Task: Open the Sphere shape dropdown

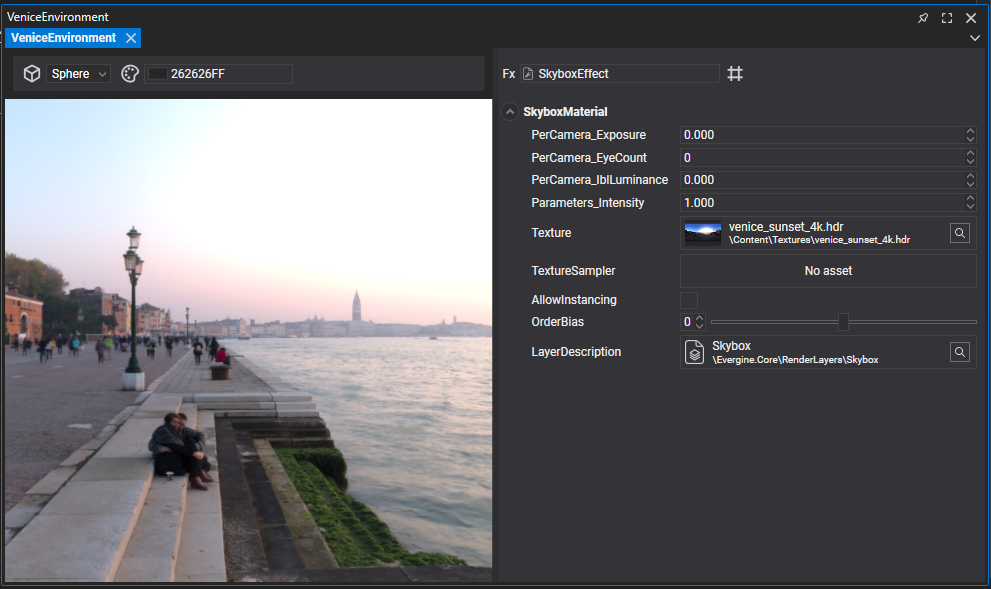Action: coord(79,74)
